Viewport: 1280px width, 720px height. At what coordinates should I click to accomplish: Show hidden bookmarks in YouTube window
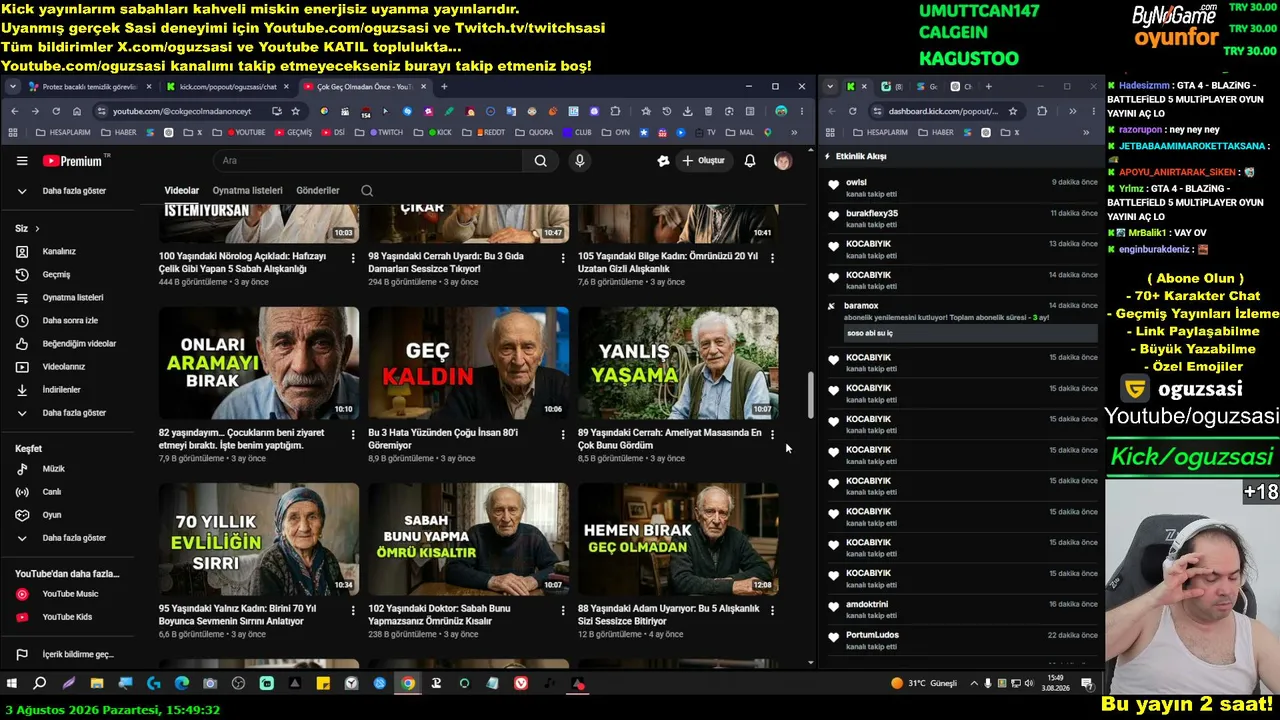[794, 132]
